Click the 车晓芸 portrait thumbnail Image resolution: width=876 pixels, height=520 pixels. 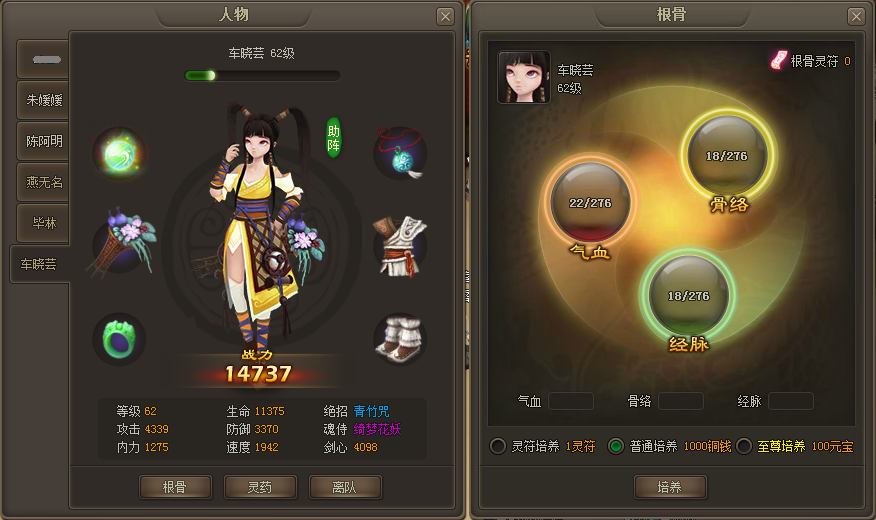524,77
